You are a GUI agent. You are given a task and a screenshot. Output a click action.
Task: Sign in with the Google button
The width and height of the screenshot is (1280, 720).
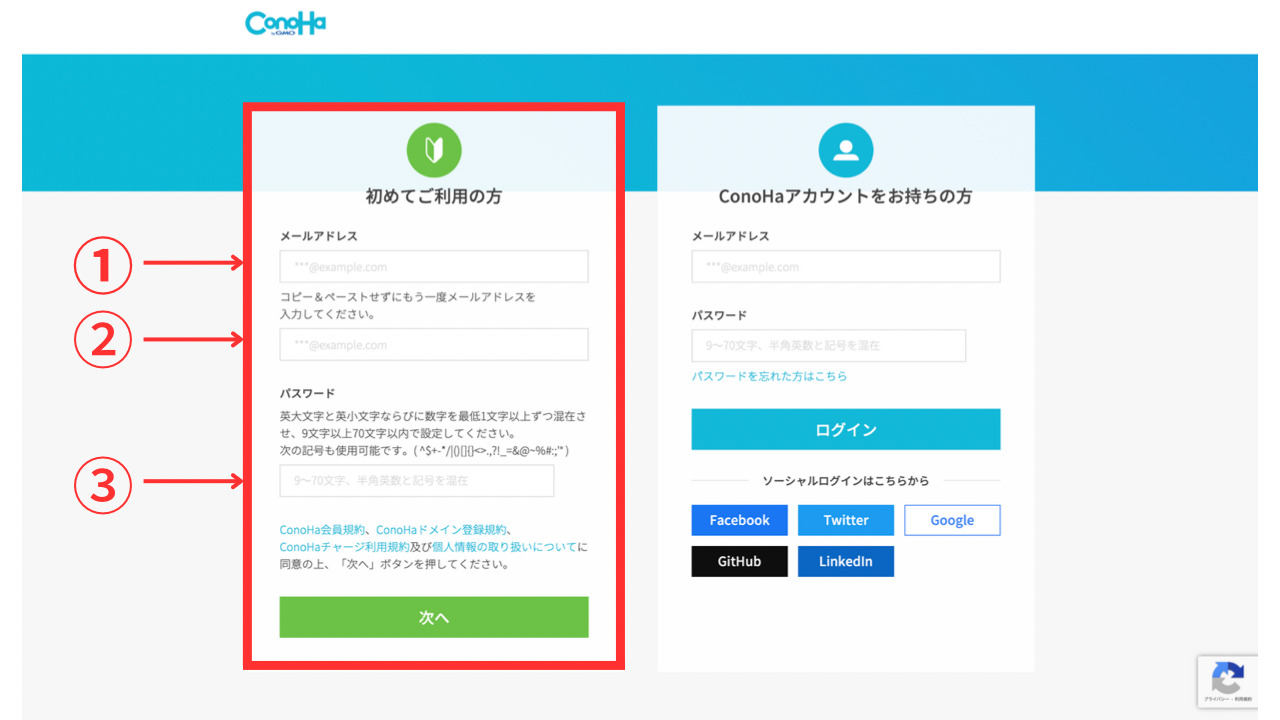[x=952, y=520]
